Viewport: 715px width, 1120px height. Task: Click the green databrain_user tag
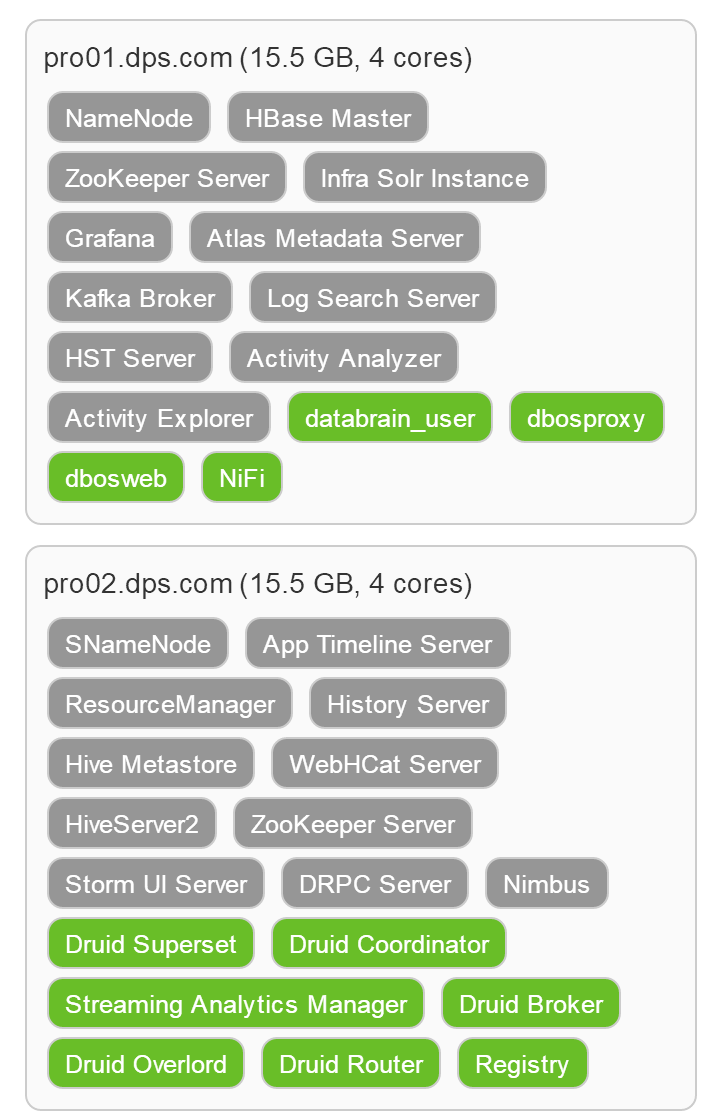pos(390,418)
